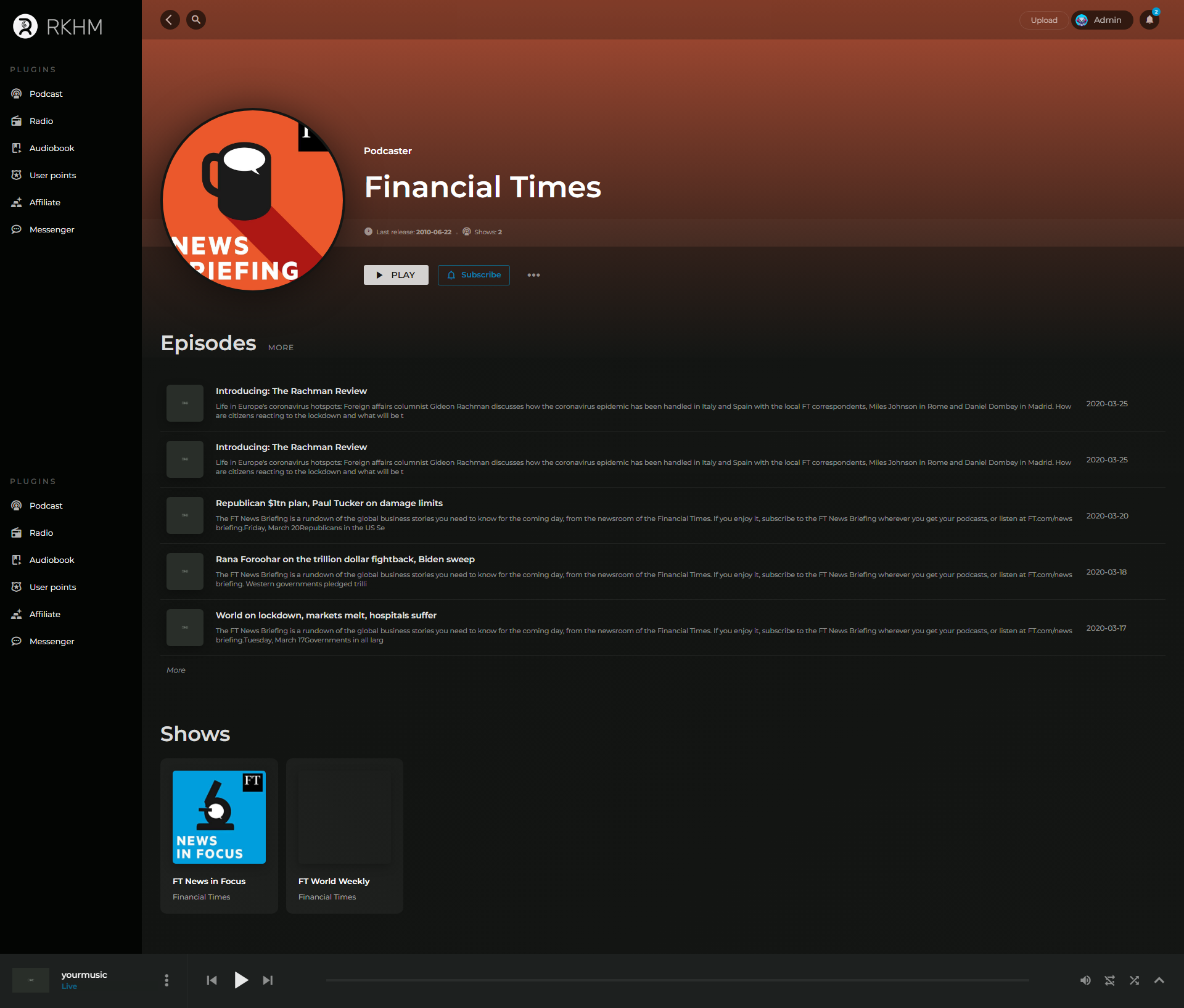Image resolution: width=1184 pixels, height=1008 pixels.
Task: Open the search icon in header
Action: [x=196, y=20]
